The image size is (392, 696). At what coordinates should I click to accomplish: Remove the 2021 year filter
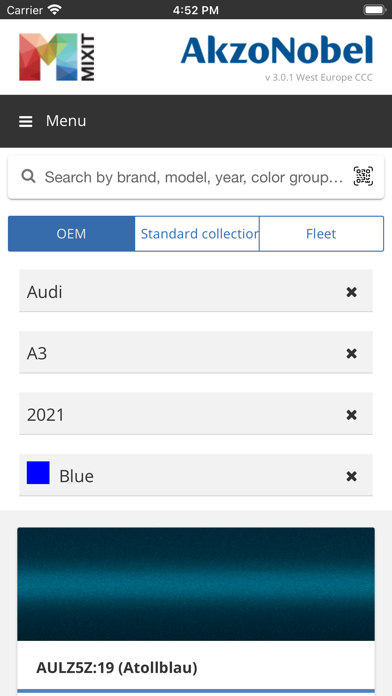click(x=351, y=415)
